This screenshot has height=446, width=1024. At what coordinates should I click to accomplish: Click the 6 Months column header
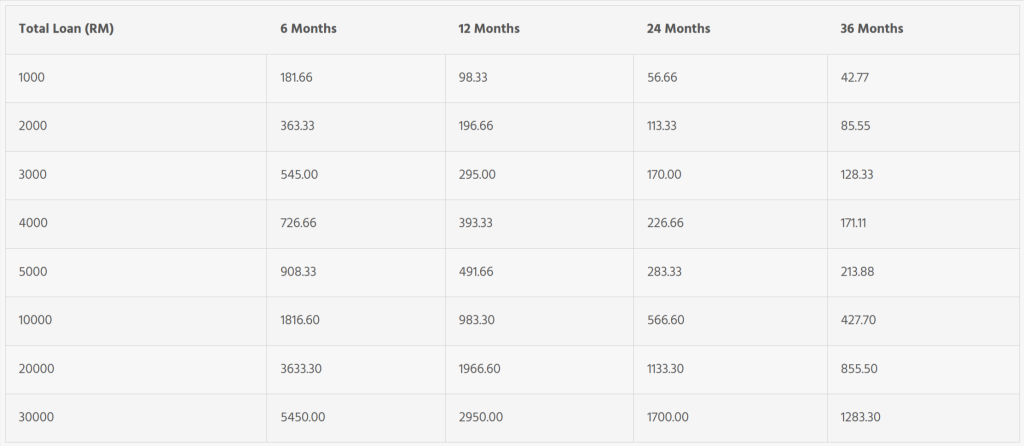pos(308,29)
